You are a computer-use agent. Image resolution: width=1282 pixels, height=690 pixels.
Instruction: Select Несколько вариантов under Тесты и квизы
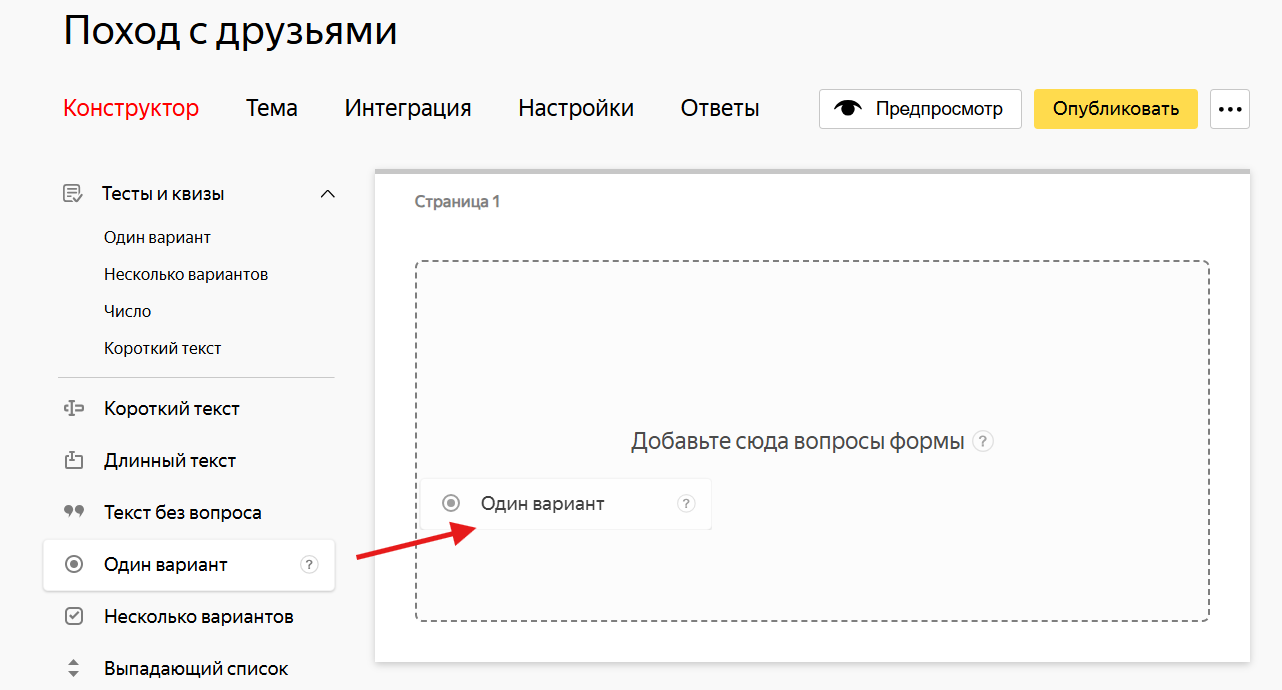(x=186, y=274)
